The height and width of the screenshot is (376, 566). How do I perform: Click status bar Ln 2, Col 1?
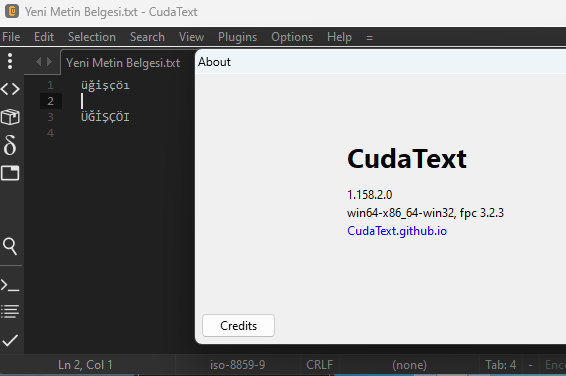[85, 365]
